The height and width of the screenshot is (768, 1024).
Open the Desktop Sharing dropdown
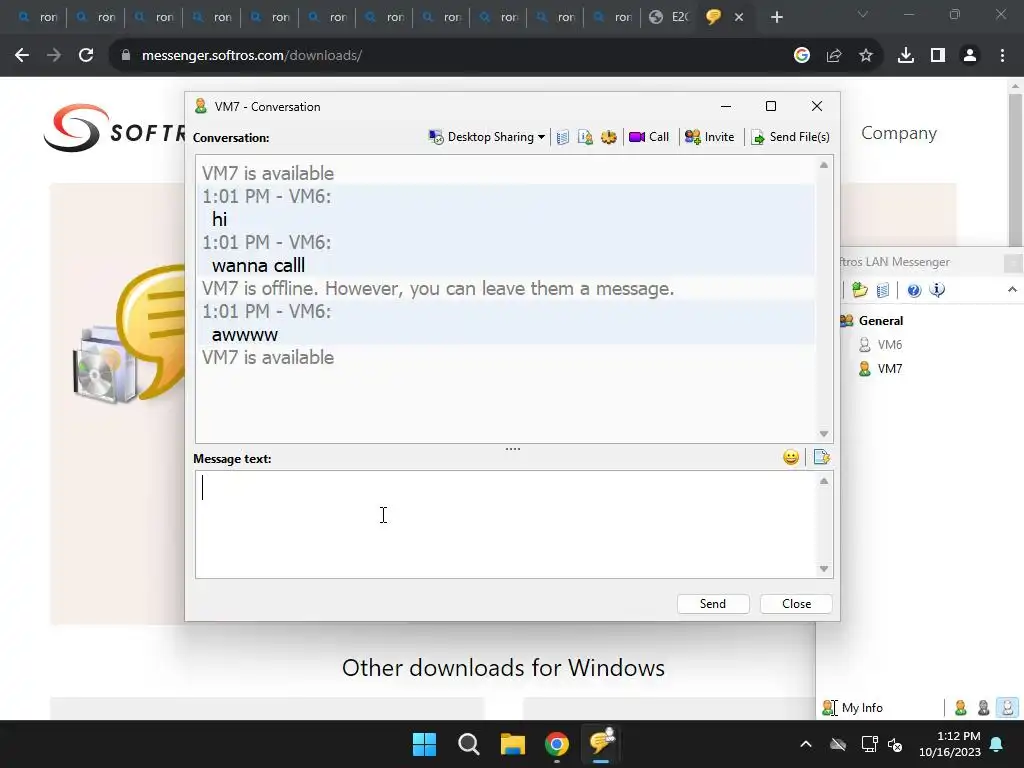pyautogui.click(x=487, y=137)
